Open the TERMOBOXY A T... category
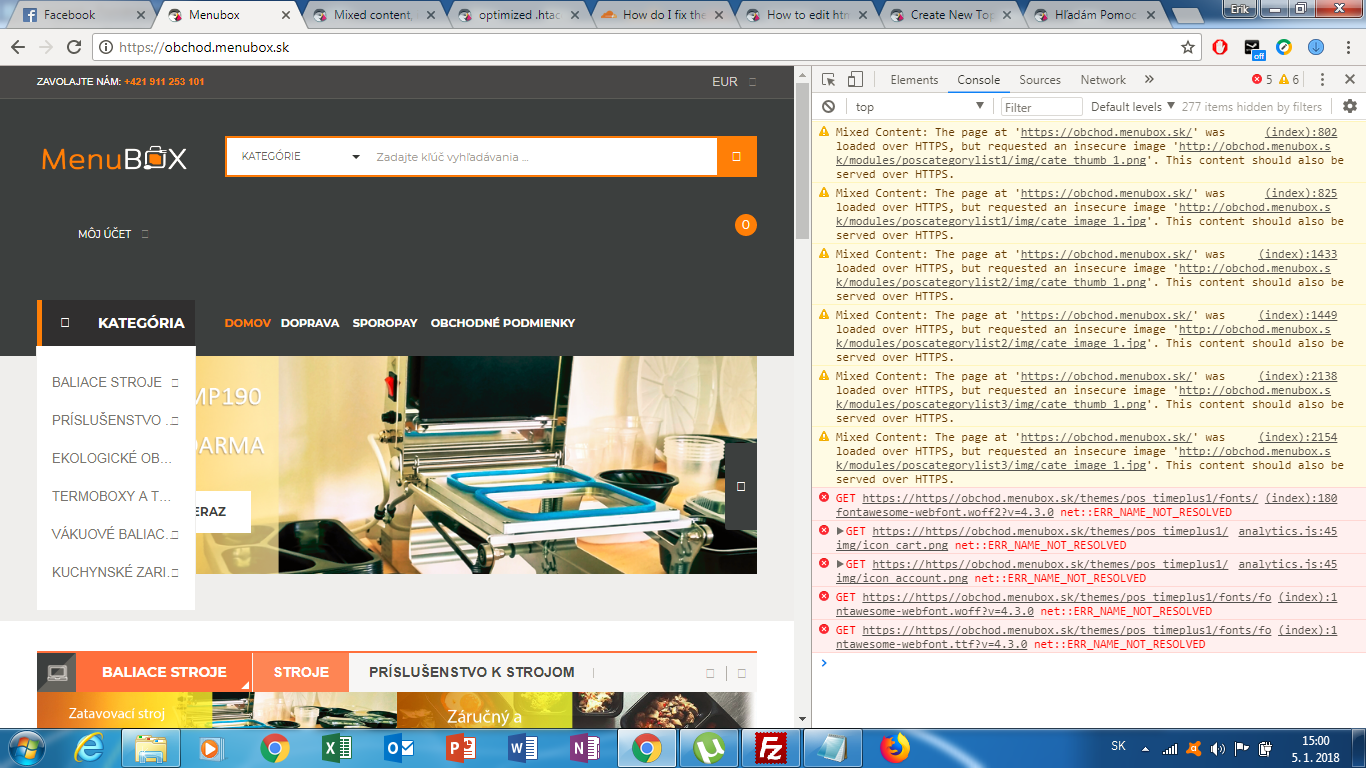Image resolution: width=1366 pixels, height=768 pixels. click(112, 496)
